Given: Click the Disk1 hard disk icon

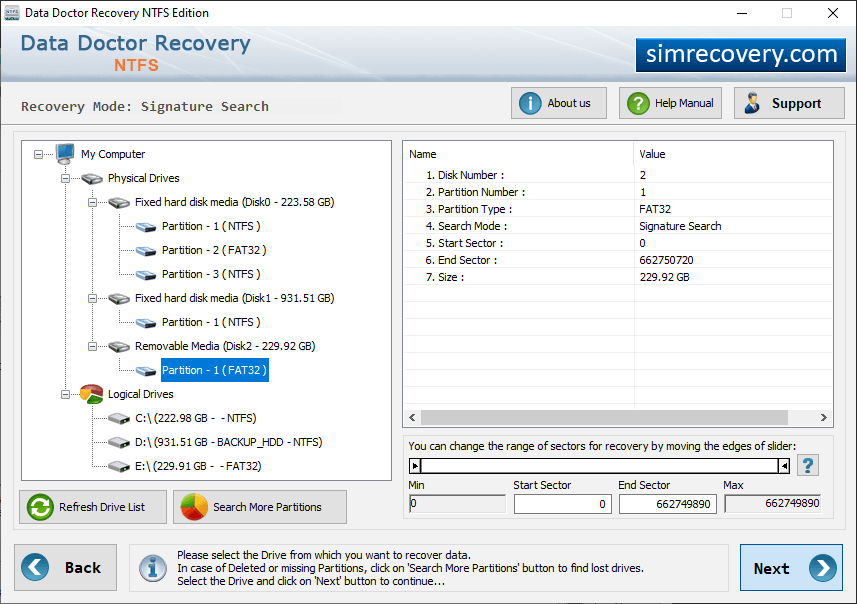Looking at the screenshot, I should click(119, 299).
